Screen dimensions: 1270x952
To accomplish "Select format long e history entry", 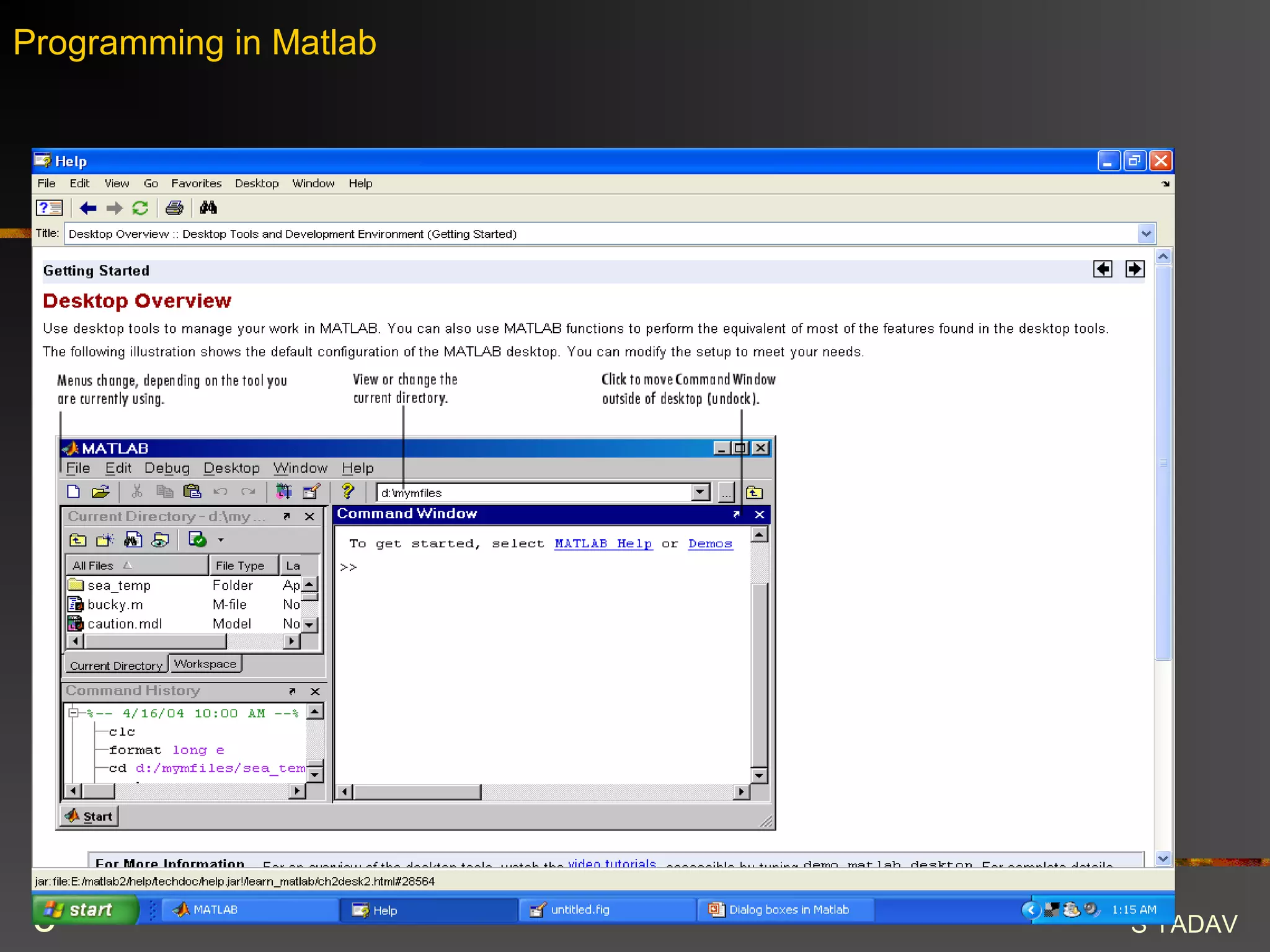I will tap(166, 750).
